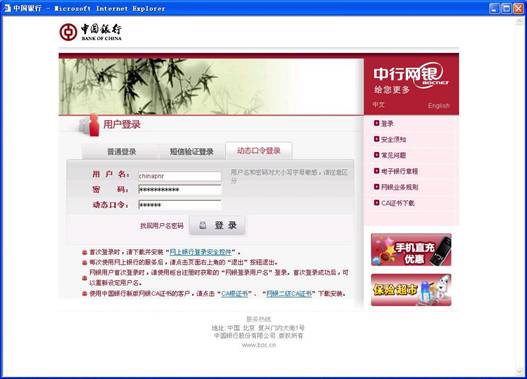Image resolution: width=527 pixels, height=379 pixels.
Task: Open the 安全须知 sidebar link
Action: 394,139
